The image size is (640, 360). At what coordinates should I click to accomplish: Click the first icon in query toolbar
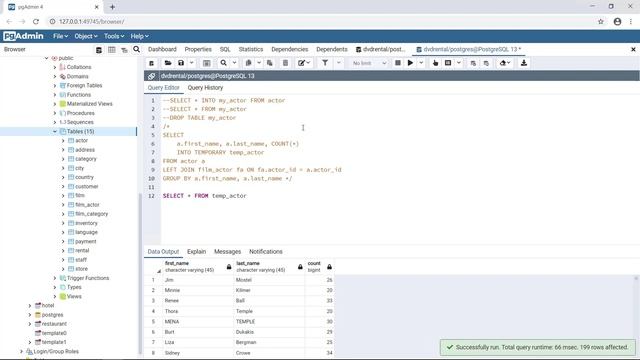coord(151,63)
